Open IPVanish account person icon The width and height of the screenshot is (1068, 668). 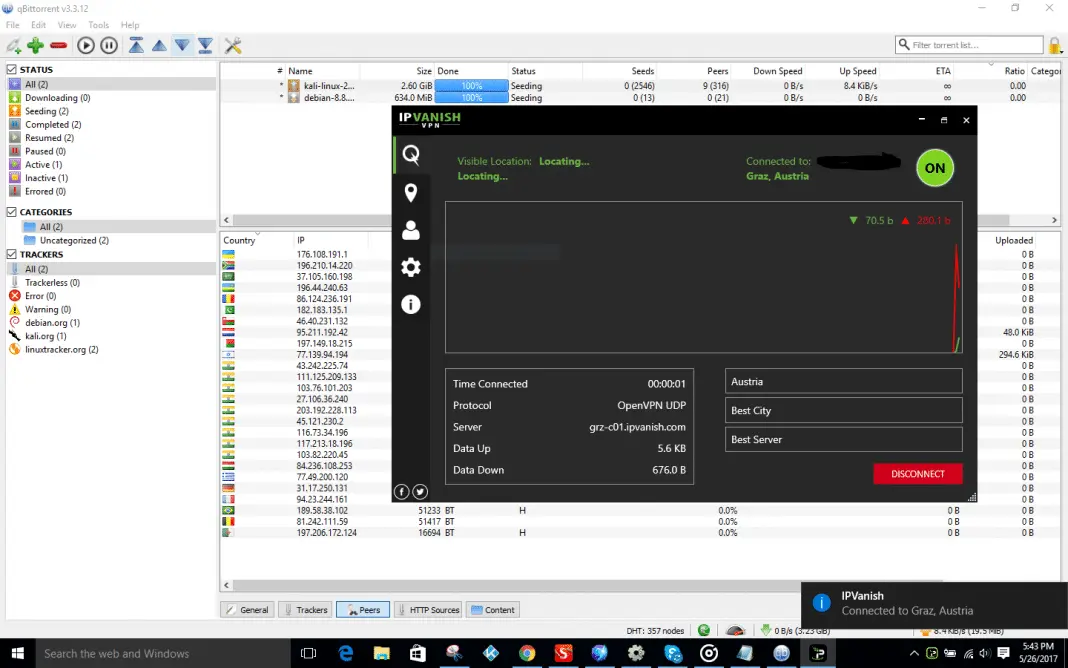coord(411,230)
